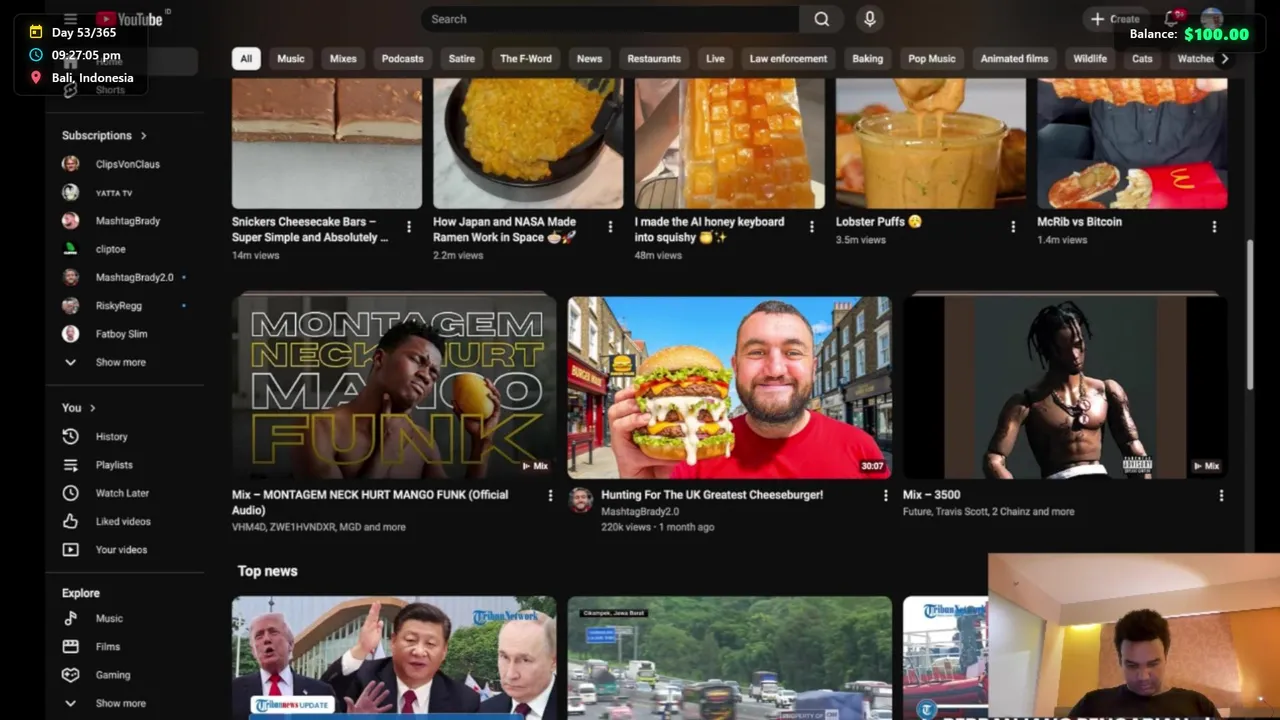Expand the You section header chevron
Viewport: 1280px width, 720px height.
[93, 408]
